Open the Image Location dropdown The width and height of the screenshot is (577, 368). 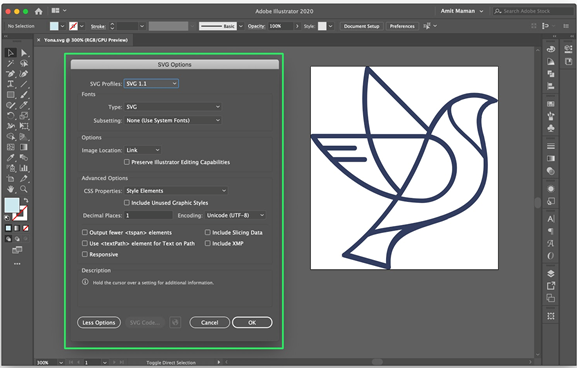click(x=143, y=150)
